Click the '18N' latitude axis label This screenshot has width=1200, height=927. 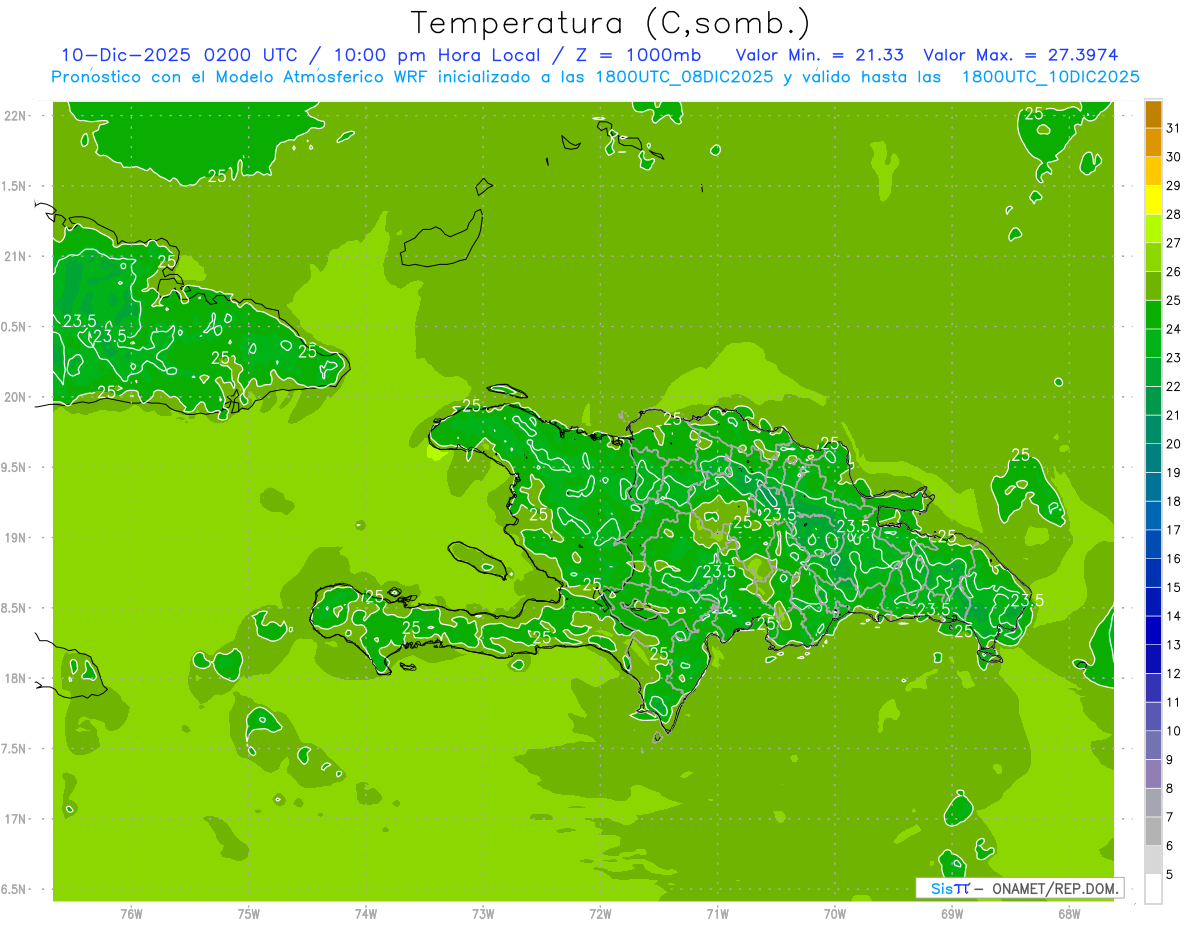pos(16,678)
